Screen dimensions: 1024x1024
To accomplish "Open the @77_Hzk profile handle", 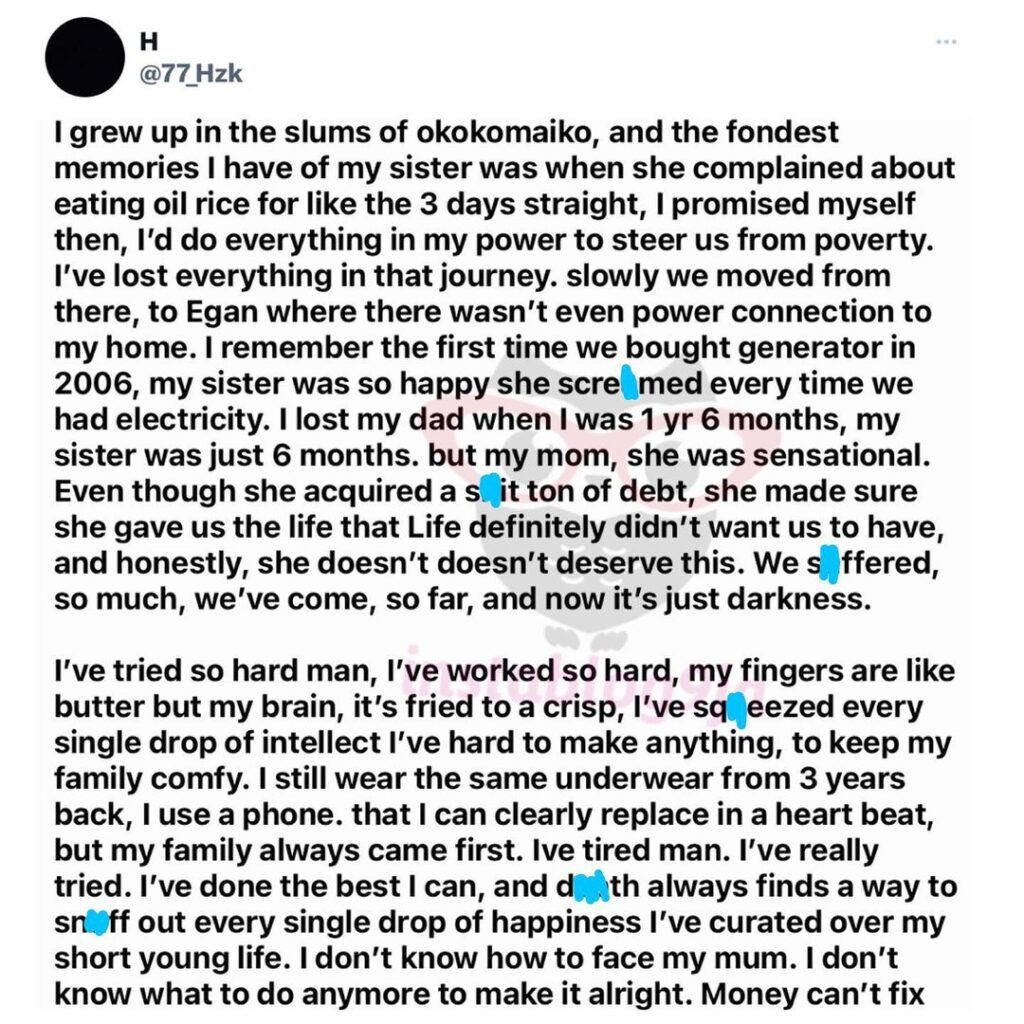I will [x=188, y=73].
